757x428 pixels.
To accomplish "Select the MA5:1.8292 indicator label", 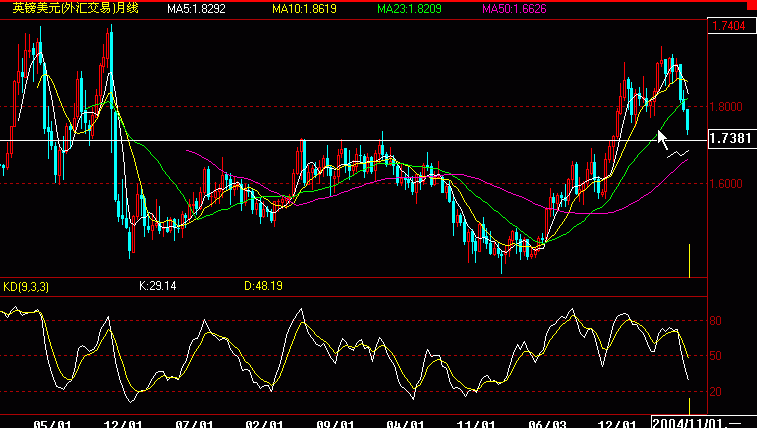I will click(x=196, y=9).
